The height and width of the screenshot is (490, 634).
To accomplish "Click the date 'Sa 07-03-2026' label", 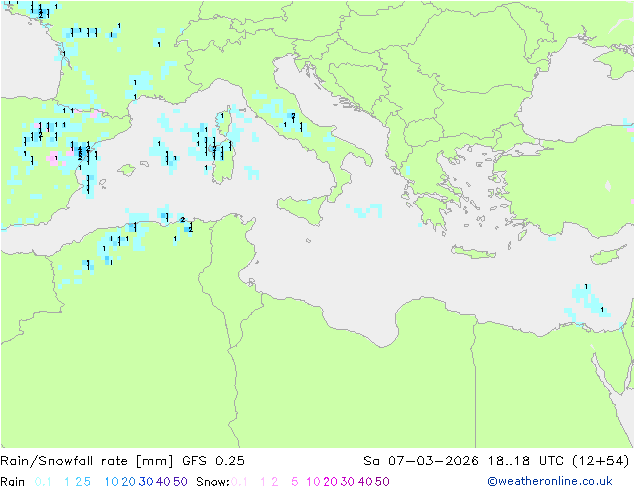I will coord(421,461).
